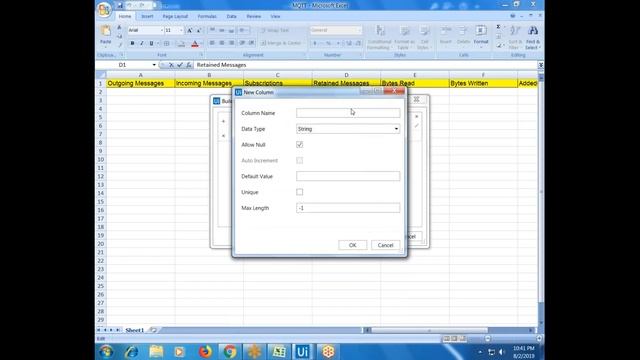Toggle Underline formatting in ribbon
Image resolution: width=640 pixels, height=360 pixels.
[x=151, y=43]
